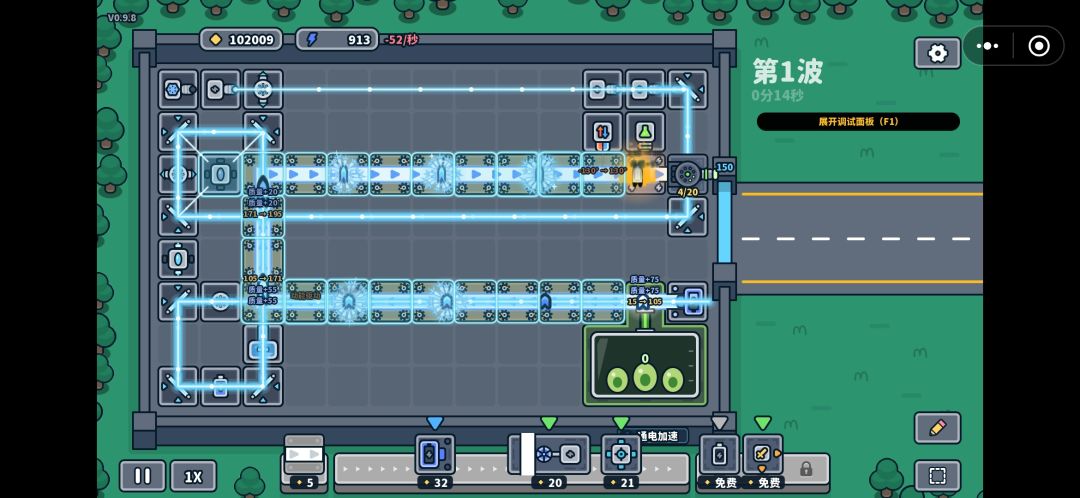Click the gate health label 150
Image resolution: width=1080 pixels, height=498 pixels.
coord(725,167)
